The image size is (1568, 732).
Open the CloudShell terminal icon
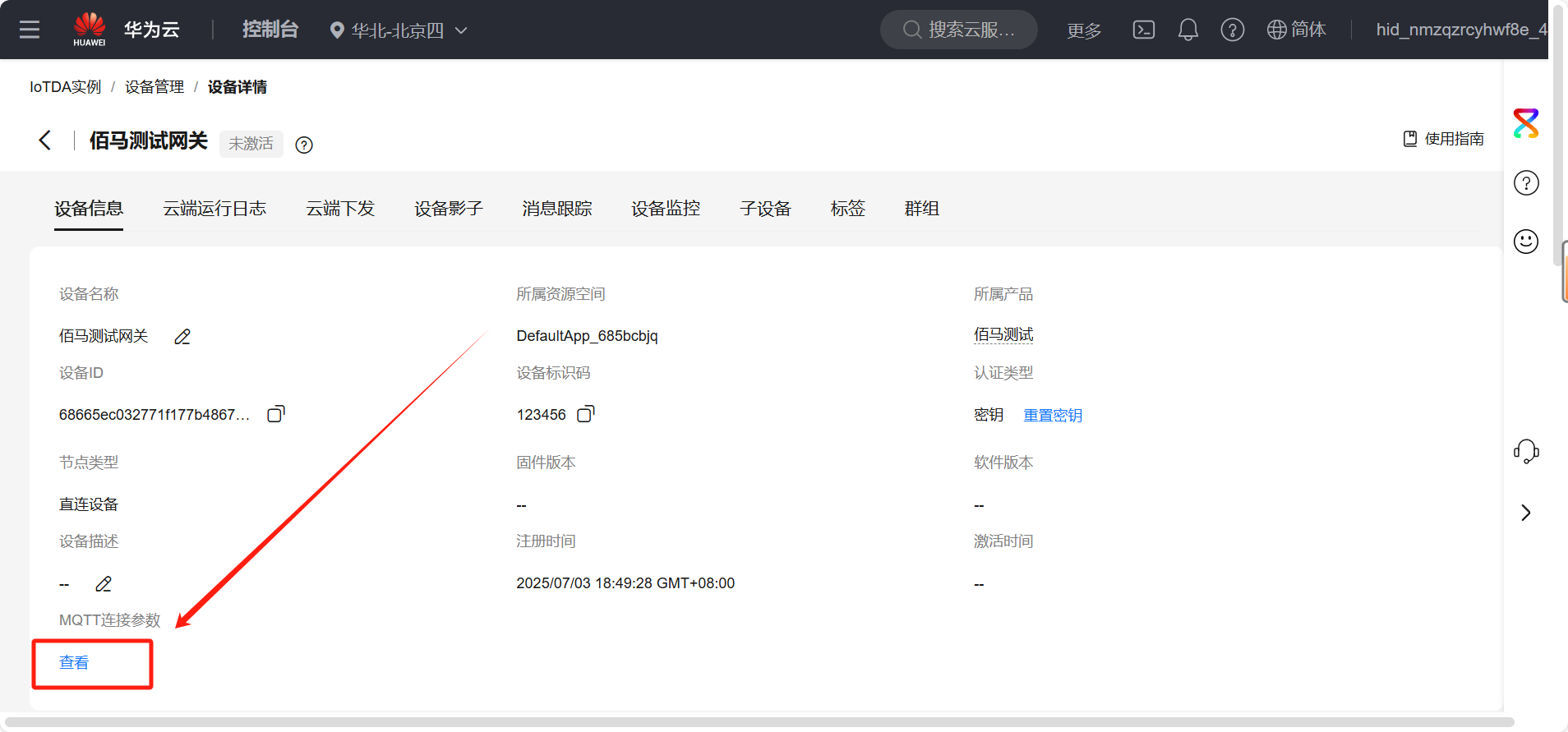coord(1143,30)
